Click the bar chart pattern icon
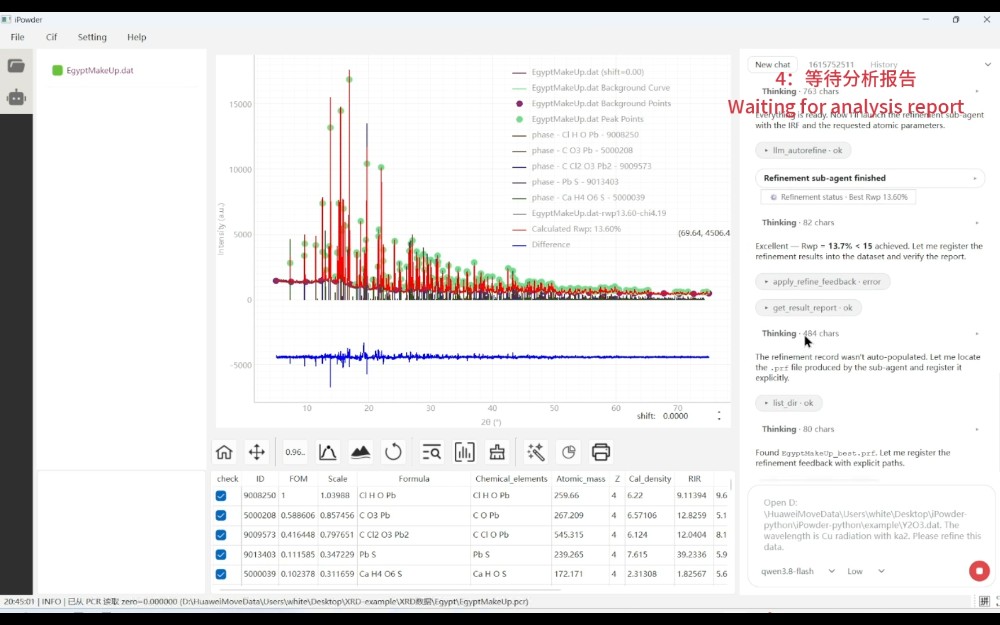The image size is (1000, 625). (x=465, y=452)
